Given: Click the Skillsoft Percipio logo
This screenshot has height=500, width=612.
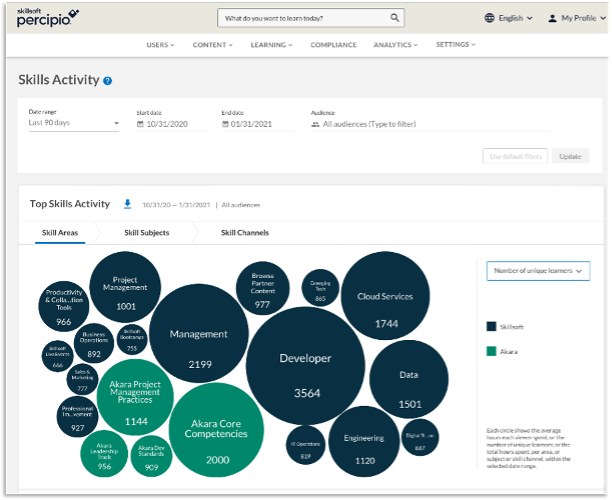Looking at the screenshot, I should coord(48,18).
